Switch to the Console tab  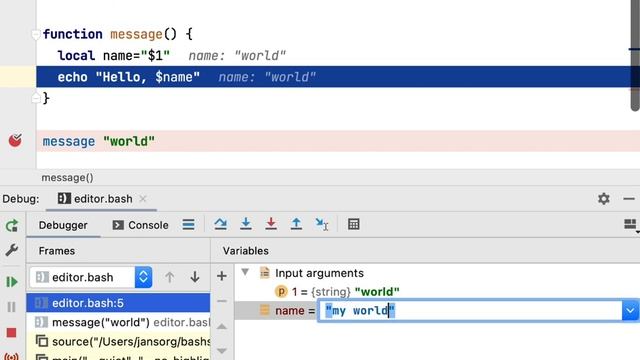tap(140, 225)
